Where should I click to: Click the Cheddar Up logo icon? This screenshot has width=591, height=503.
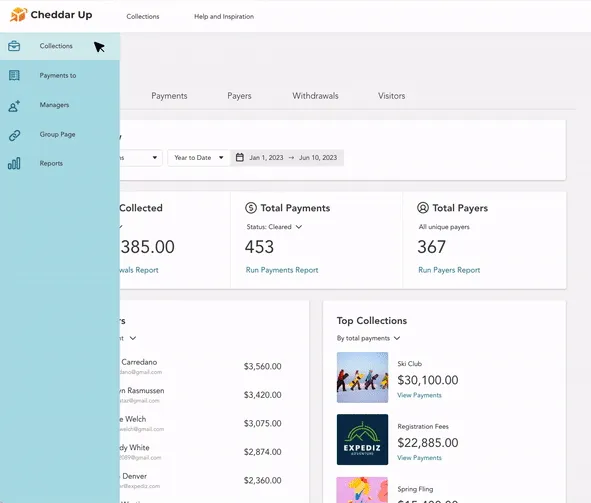click(x=18, y=15)
